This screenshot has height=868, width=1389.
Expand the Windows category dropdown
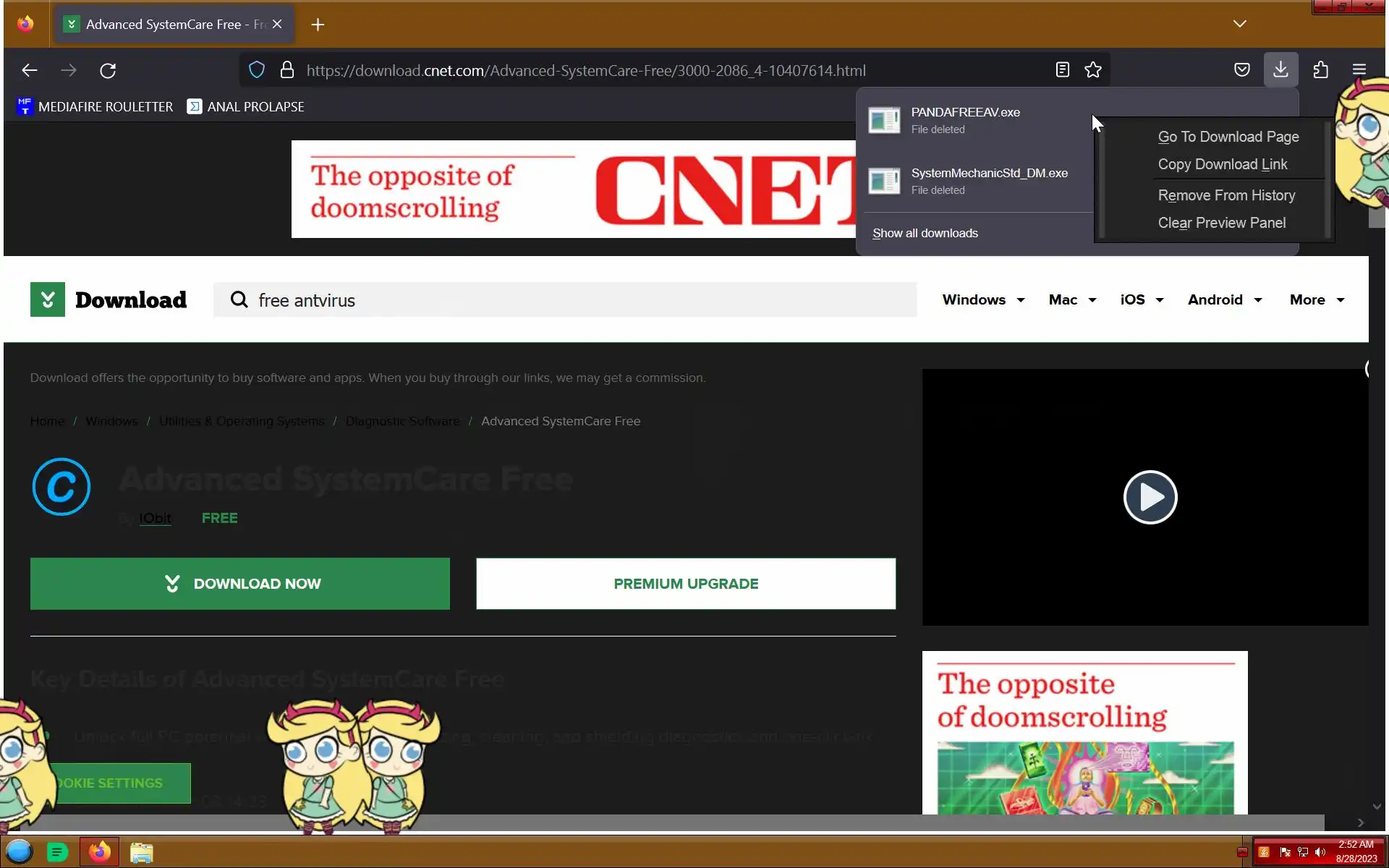pos(983,299)
